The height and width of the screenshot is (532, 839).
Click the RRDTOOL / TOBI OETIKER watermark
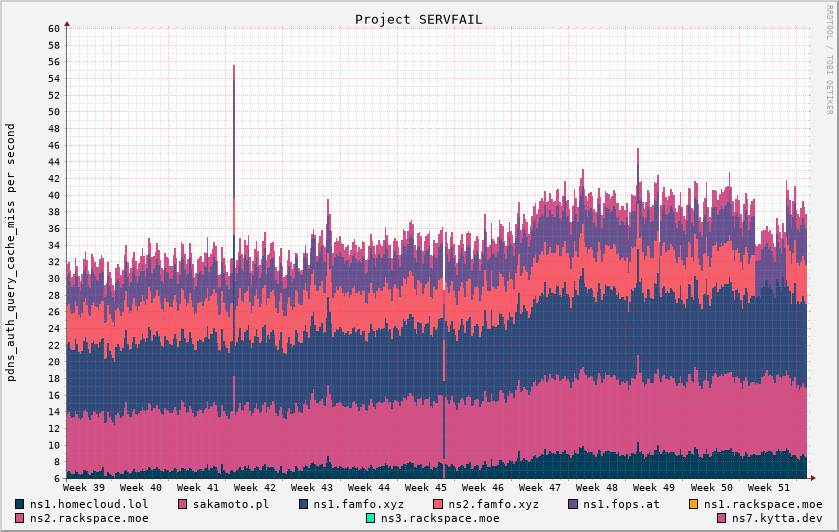click(829, 58)
